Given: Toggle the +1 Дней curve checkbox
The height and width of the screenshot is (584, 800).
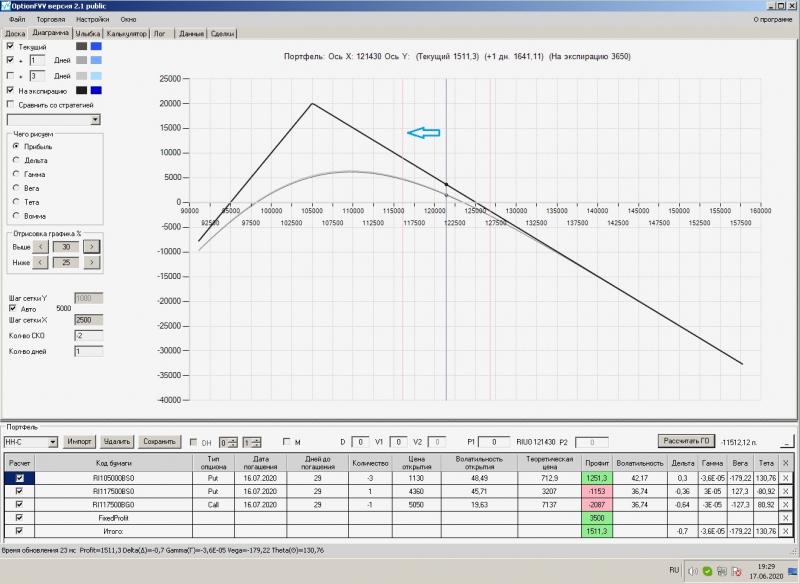Looking at the screenshot, I should (x=10, y=60).
